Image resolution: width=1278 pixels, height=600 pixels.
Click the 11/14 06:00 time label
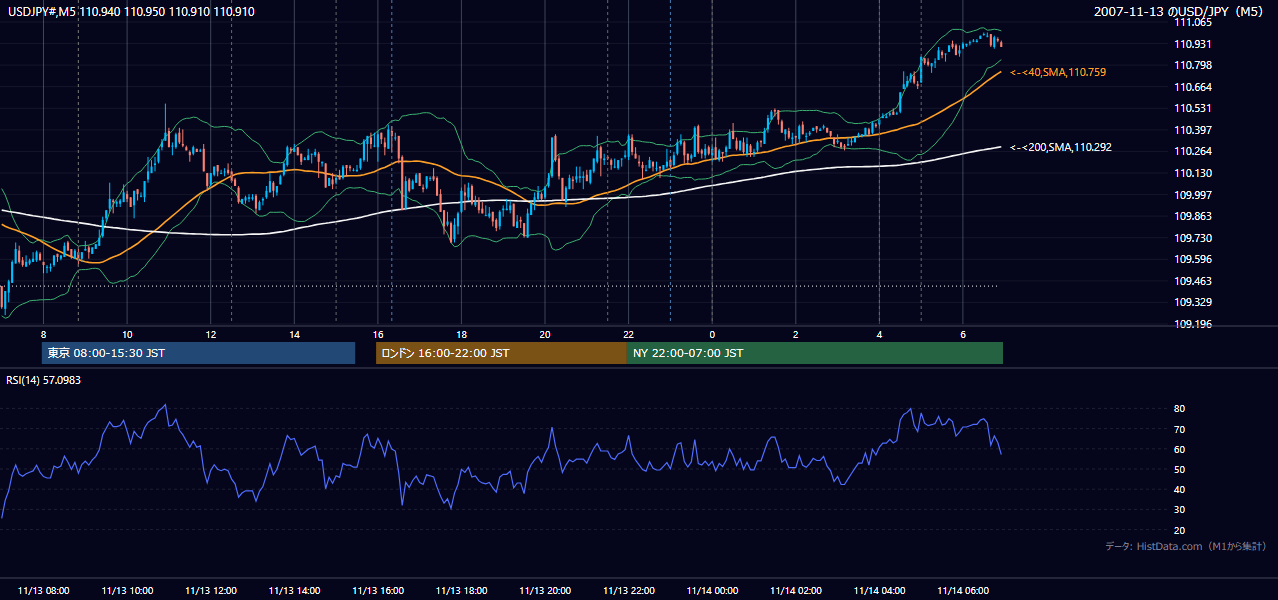963,590
